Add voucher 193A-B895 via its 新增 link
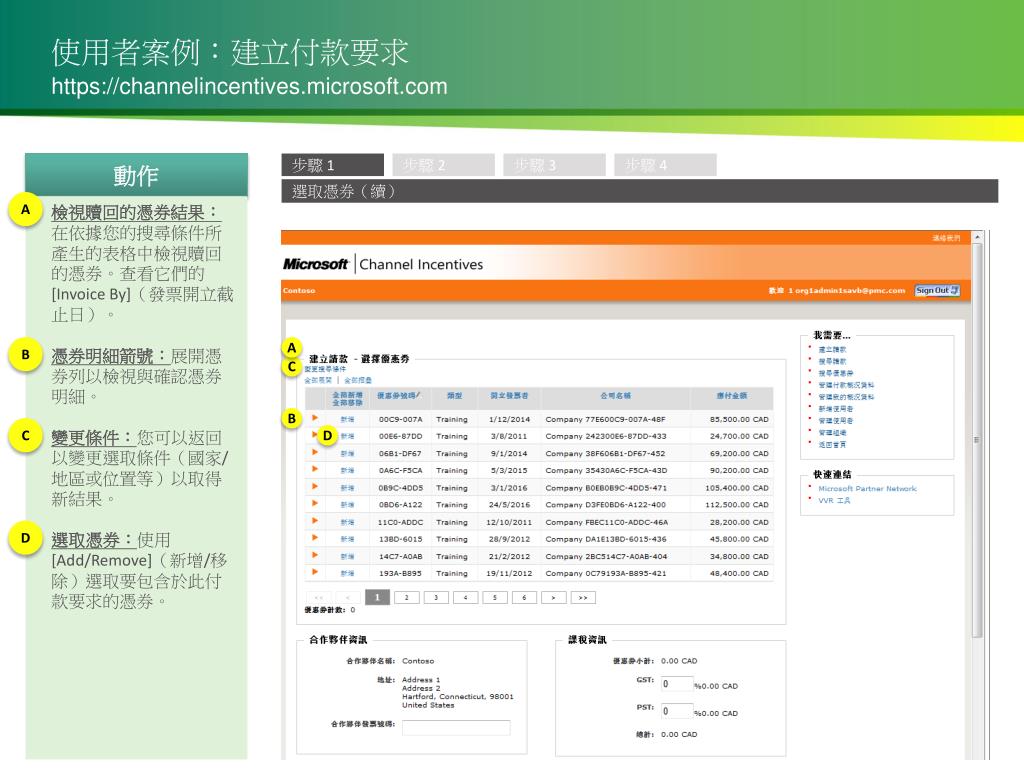This screenshot has width=1024, height=768. 347,573
